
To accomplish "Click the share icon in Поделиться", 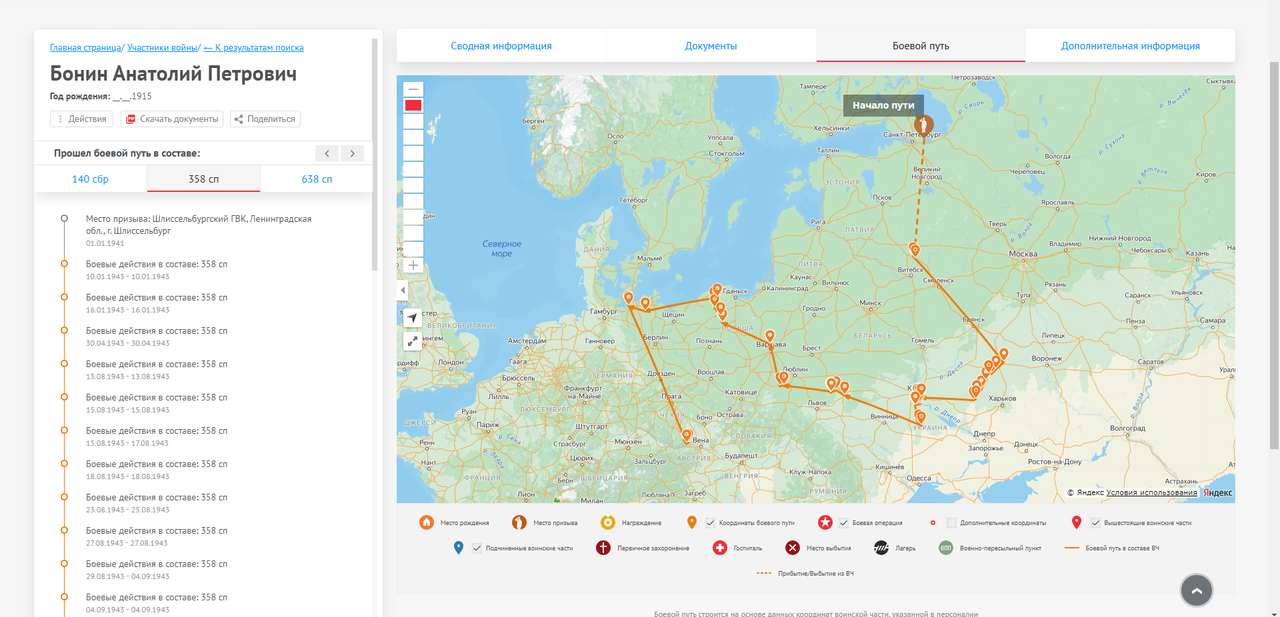I will [238, 119].
